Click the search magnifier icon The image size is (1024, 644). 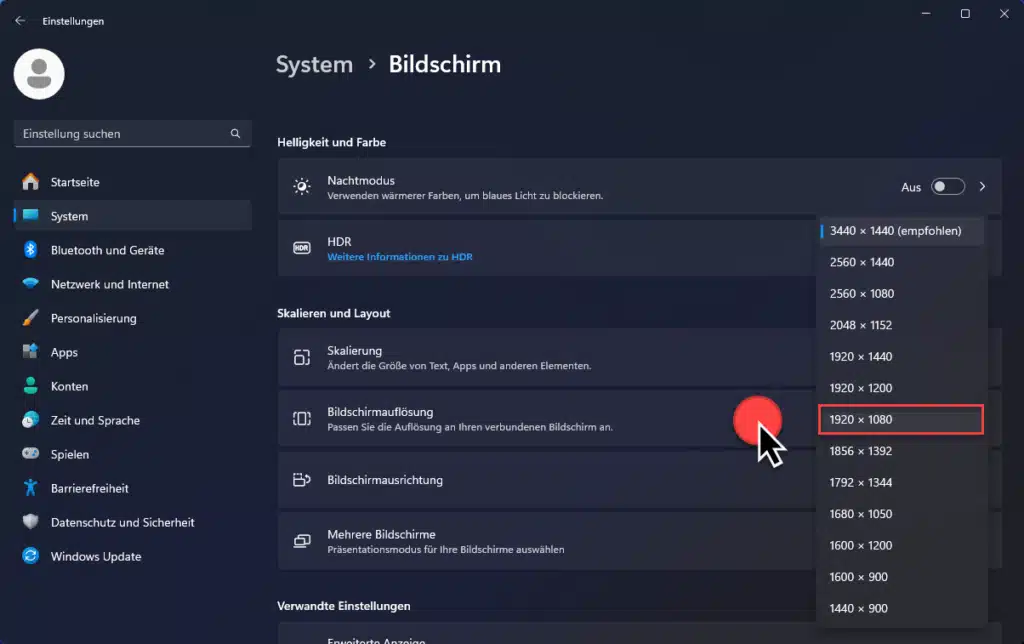pos(235,133)
